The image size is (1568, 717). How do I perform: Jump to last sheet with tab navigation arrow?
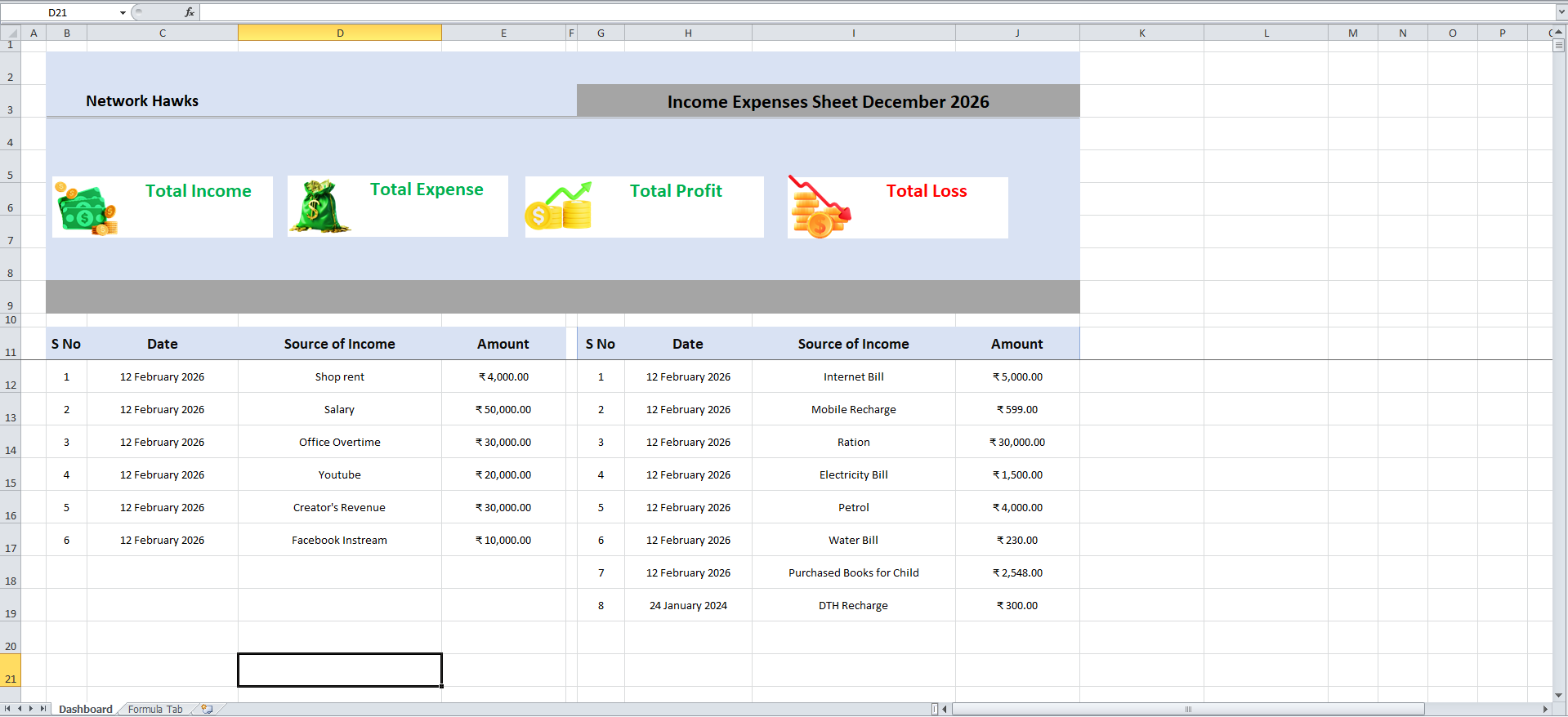(x=43, y=709)
